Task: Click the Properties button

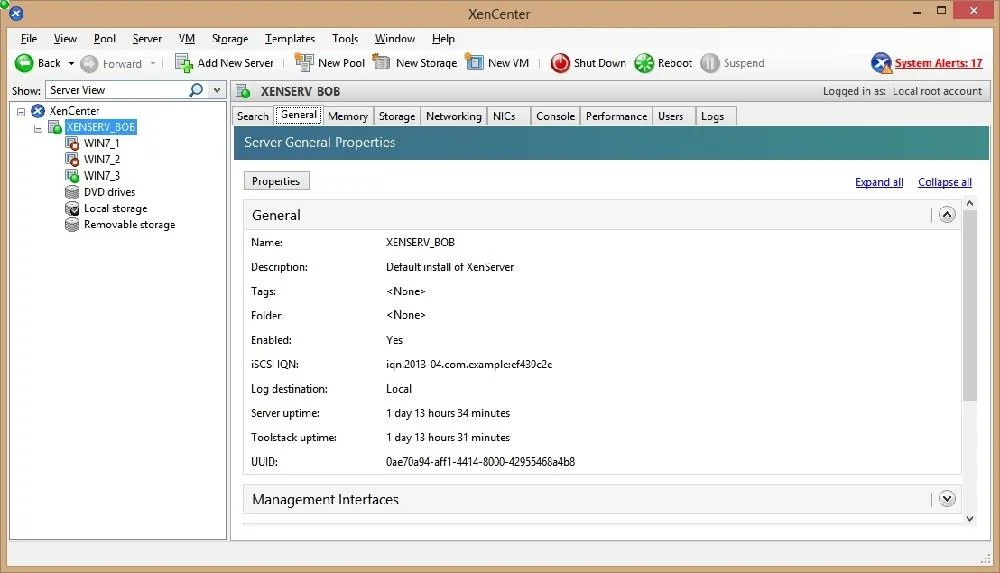Action: (276, 181)
